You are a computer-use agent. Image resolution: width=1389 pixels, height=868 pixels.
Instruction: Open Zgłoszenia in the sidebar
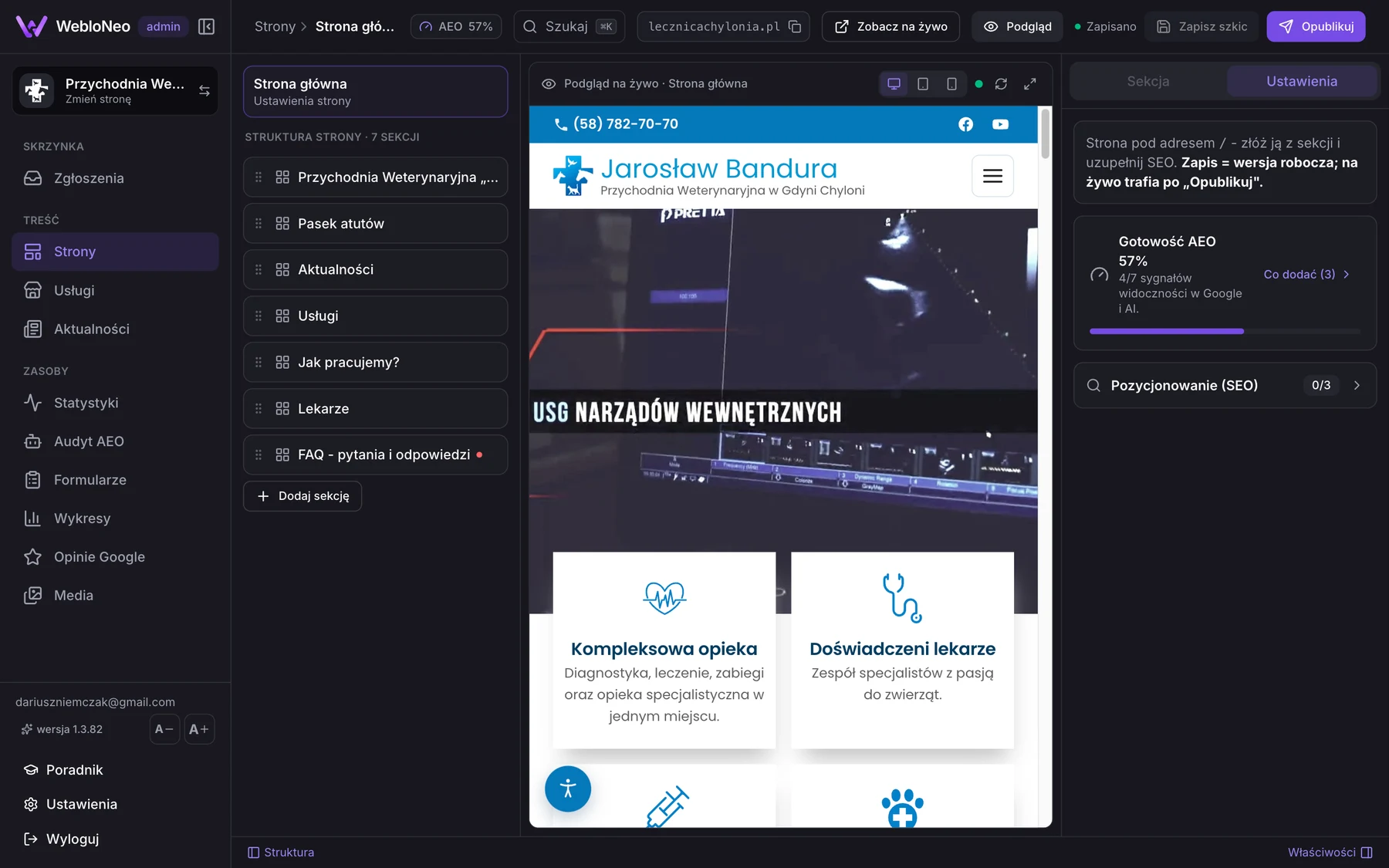(x=115, y=178)
